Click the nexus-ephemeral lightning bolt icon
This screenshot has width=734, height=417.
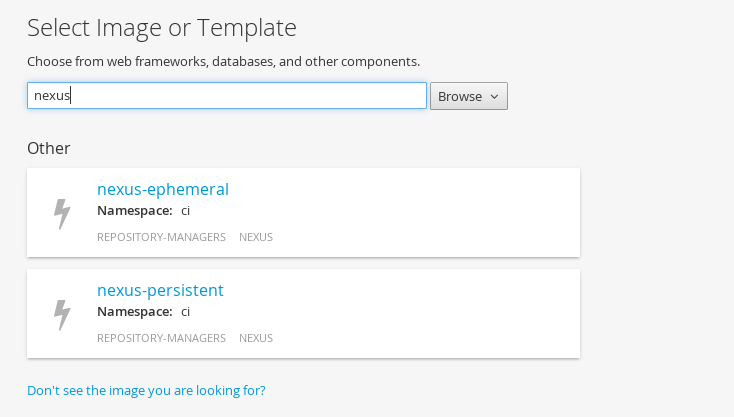click(x=62, y=214)
